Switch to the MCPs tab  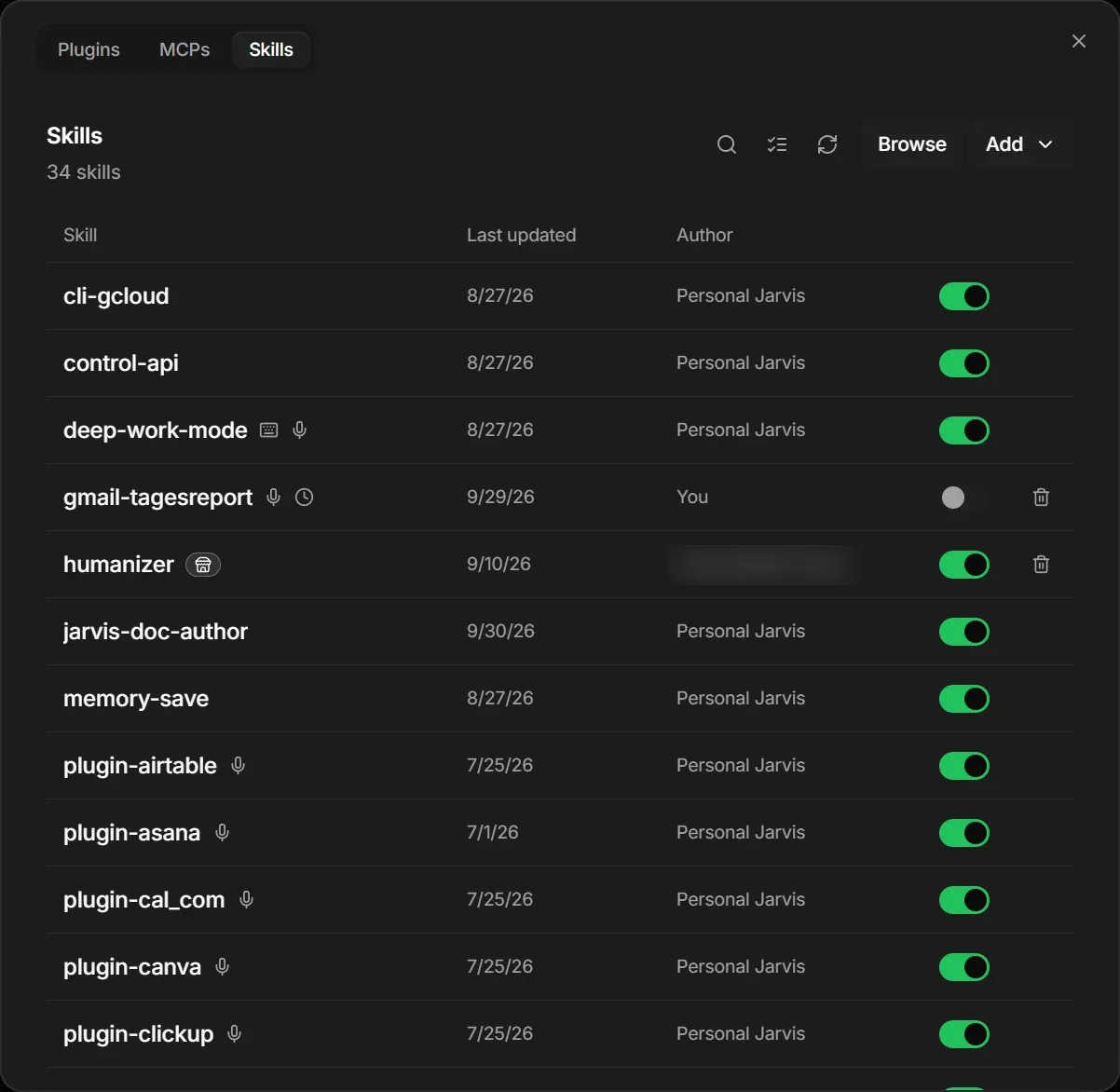coord(184,49)
